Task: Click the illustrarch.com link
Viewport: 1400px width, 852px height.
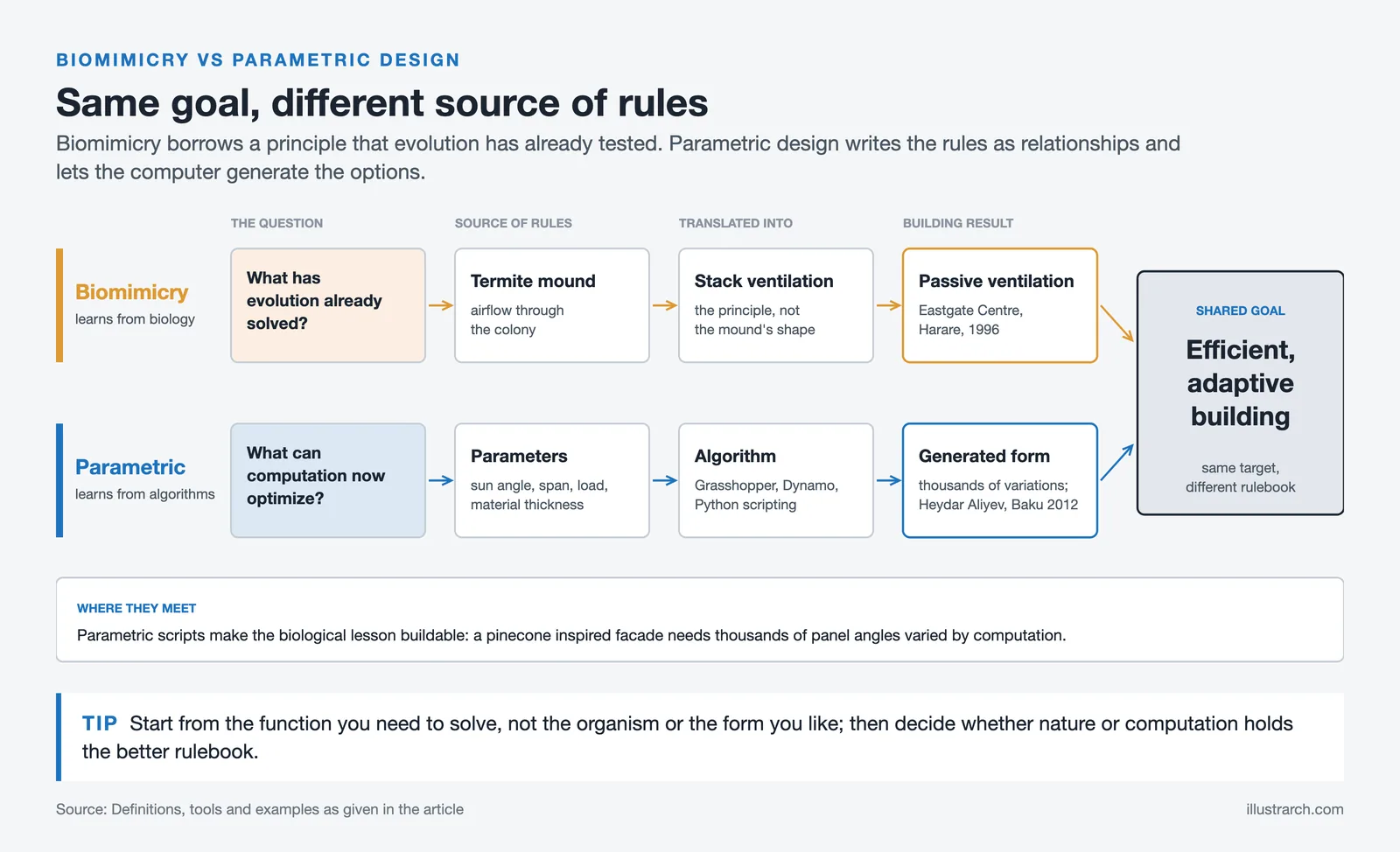Action: click(1295, 809)
